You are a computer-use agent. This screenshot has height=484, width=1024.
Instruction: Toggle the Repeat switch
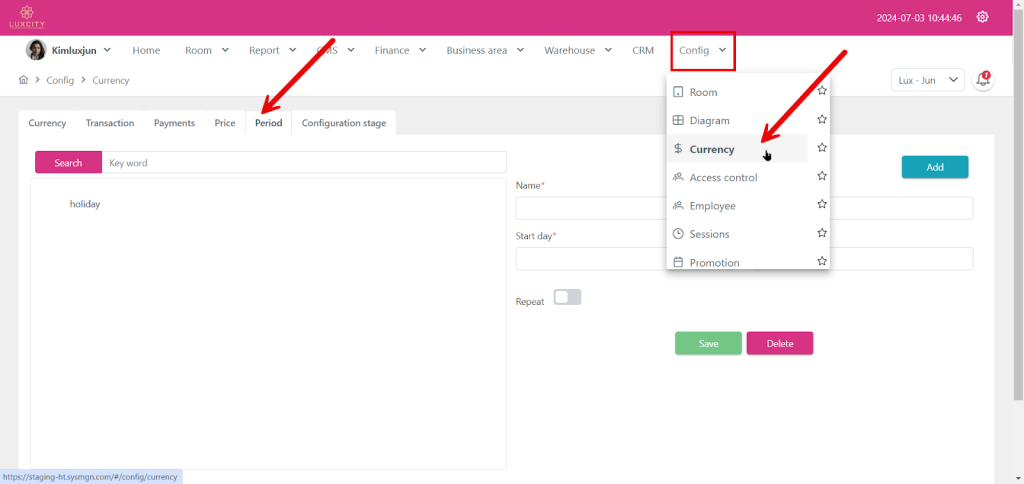[567, 298]
